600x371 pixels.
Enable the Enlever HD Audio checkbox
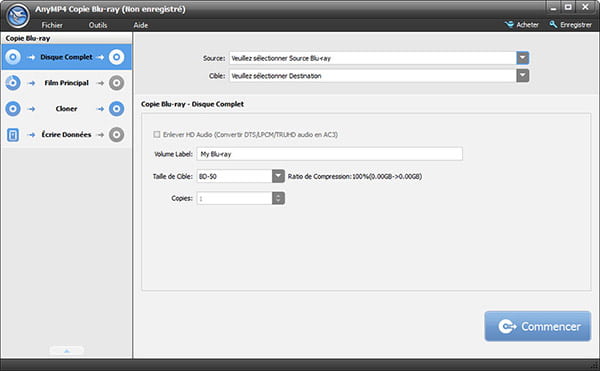coord(157,134)
